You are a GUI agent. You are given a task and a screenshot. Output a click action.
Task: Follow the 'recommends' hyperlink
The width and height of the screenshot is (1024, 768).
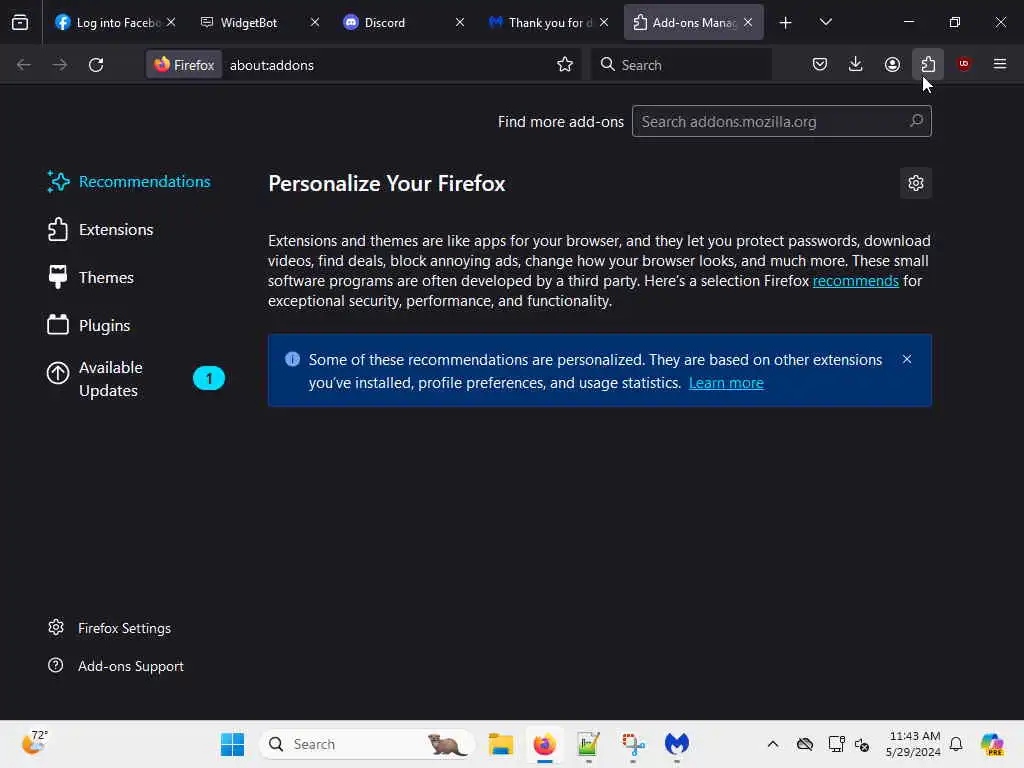click(856, 281)
